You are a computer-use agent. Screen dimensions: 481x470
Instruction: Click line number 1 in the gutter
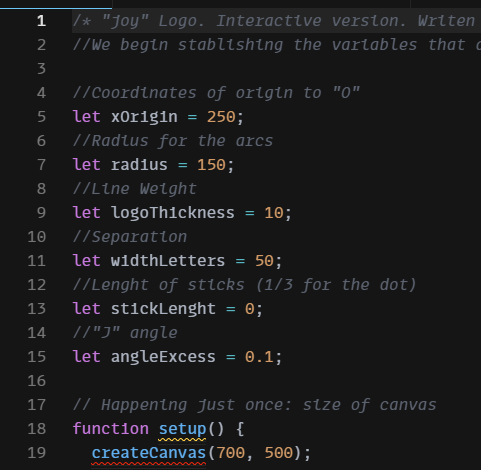pos(41,21)
